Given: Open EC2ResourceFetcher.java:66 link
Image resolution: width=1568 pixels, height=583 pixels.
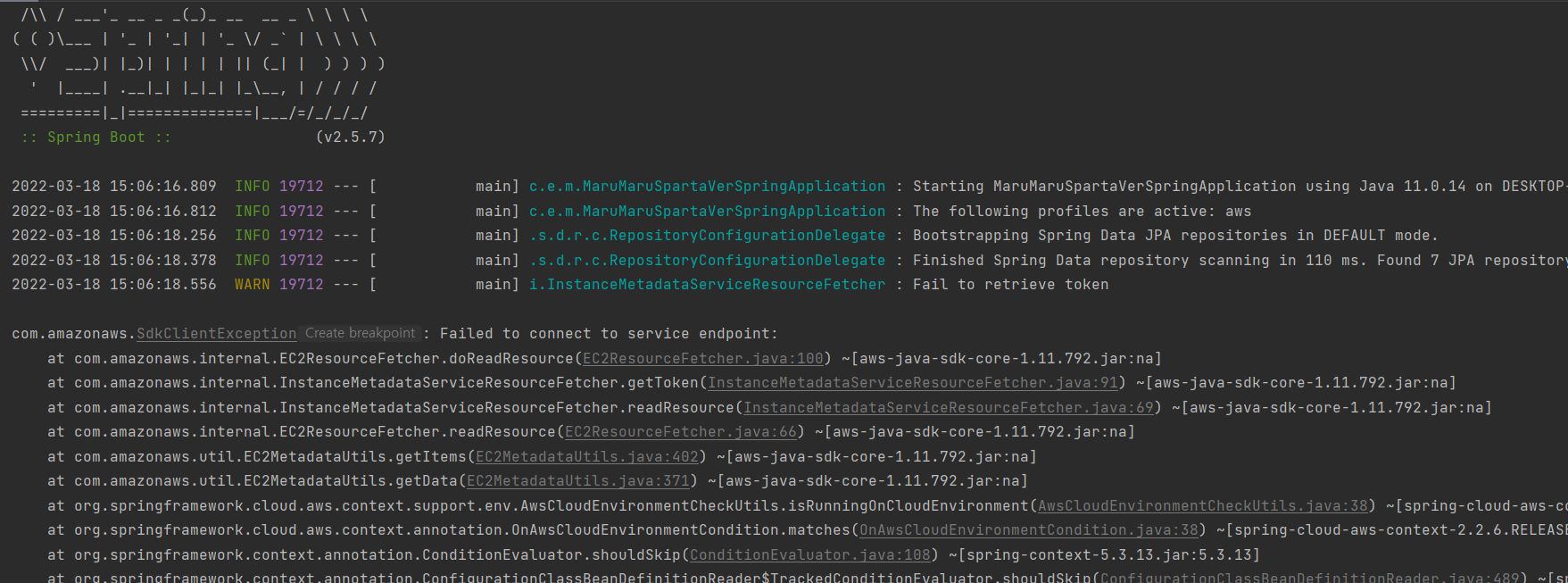Looking at the screenshot, I should tap(681, 432).
